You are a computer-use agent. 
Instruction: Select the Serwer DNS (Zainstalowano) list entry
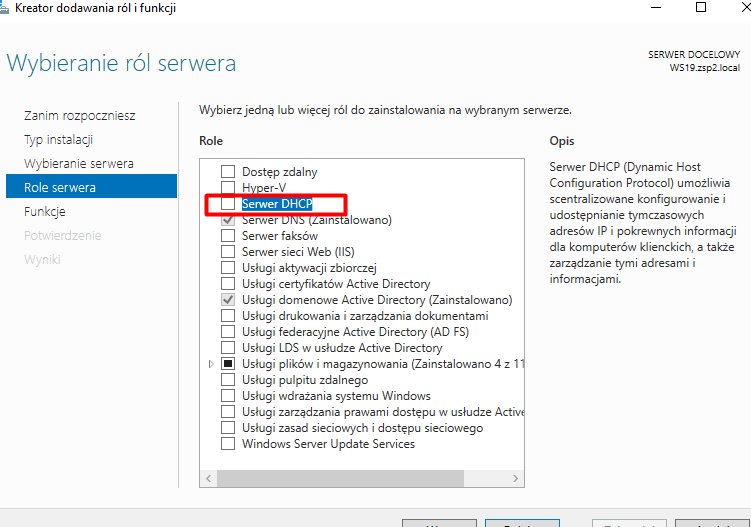pyautogui.click(x=316, y=220)
